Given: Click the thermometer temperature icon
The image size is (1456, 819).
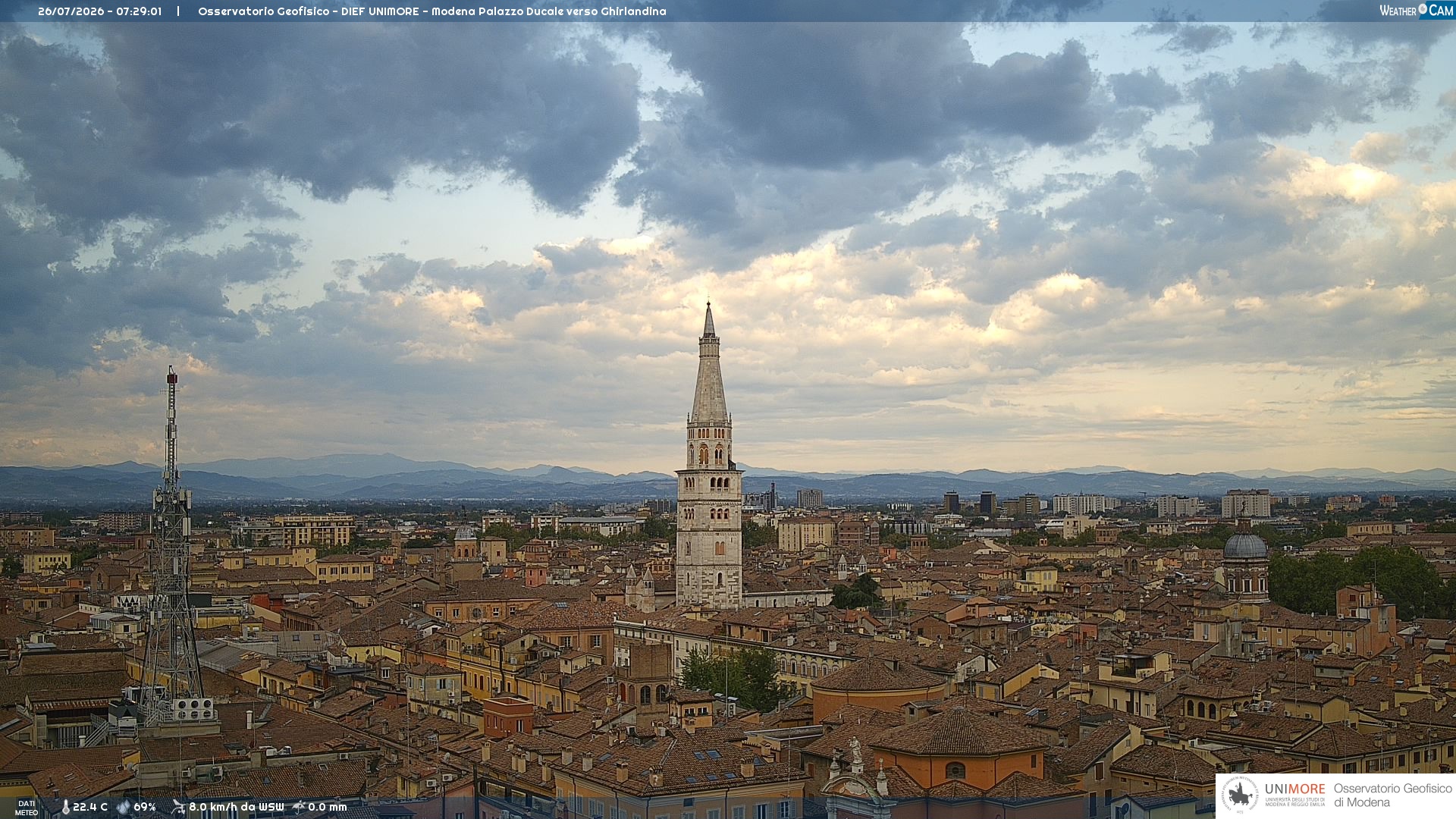Looking at the screenshot, I should (65, 808).
